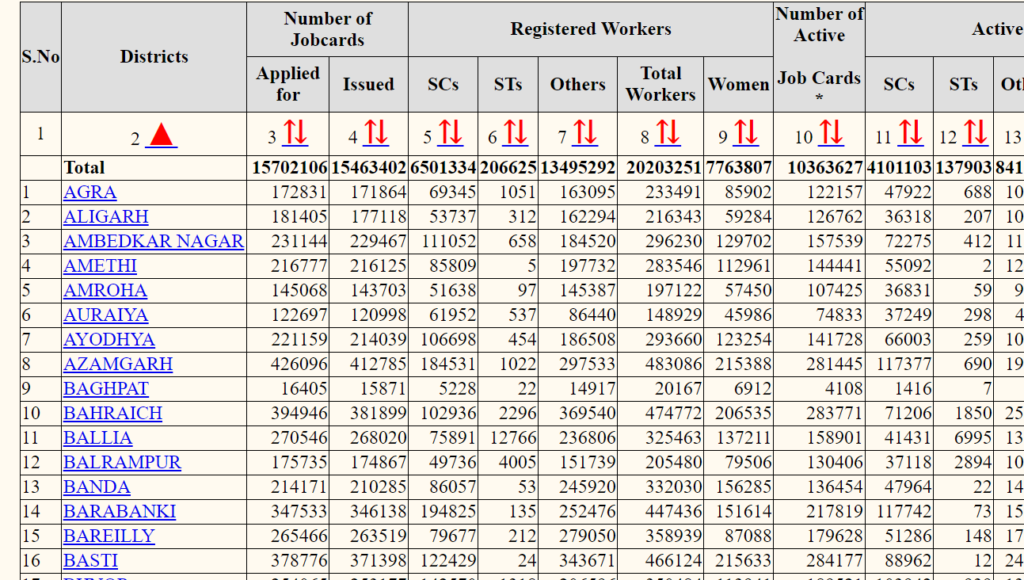Open BARABANKI district link

click(x=120, y=511)
